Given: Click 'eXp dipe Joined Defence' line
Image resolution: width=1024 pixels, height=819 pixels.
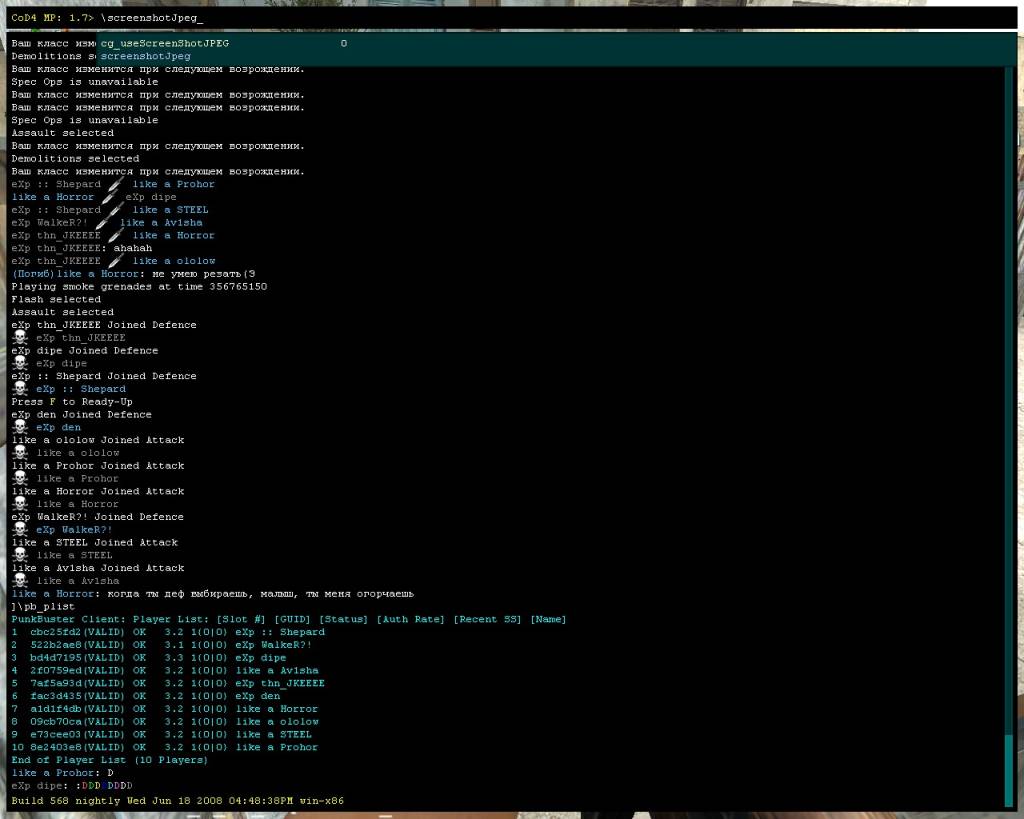Looking at the screenshot, I should pos(85,351).
